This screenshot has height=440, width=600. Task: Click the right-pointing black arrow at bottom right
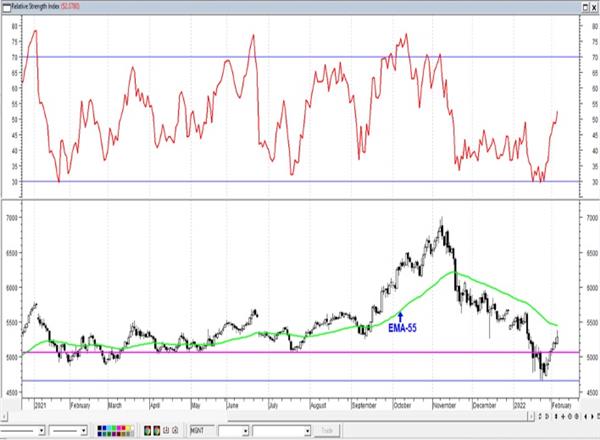592,417
